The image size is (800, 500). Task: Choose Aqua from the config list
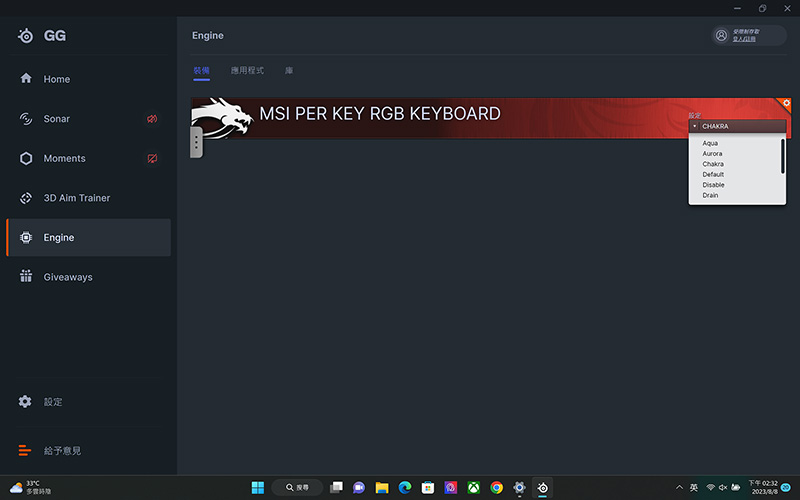pos(710,143)
